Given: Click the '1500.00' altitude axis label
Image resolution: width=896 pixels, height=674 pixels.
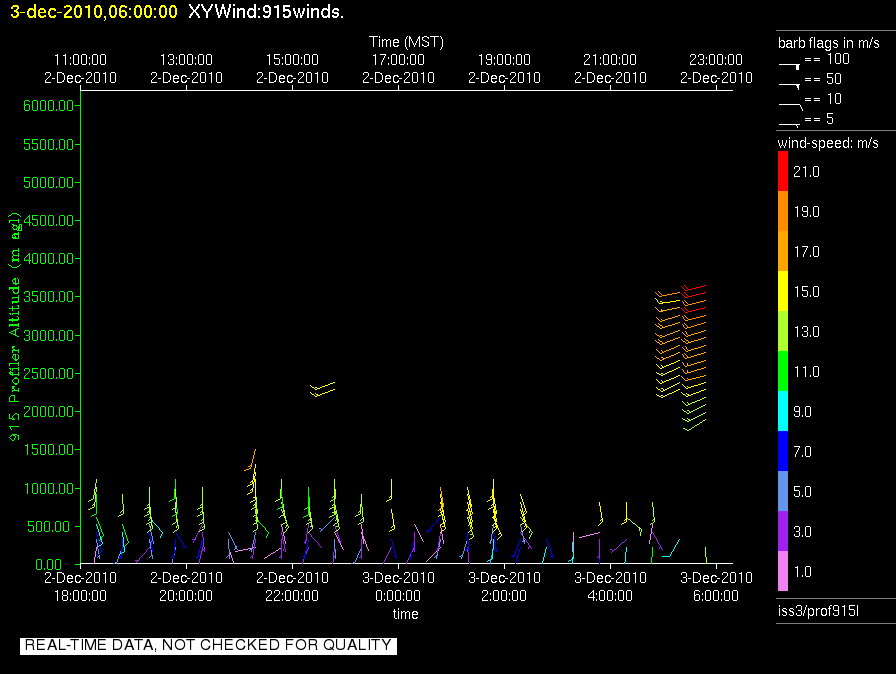Looking at the screenshot, I should pyautogui.click(x=49, y=450).
